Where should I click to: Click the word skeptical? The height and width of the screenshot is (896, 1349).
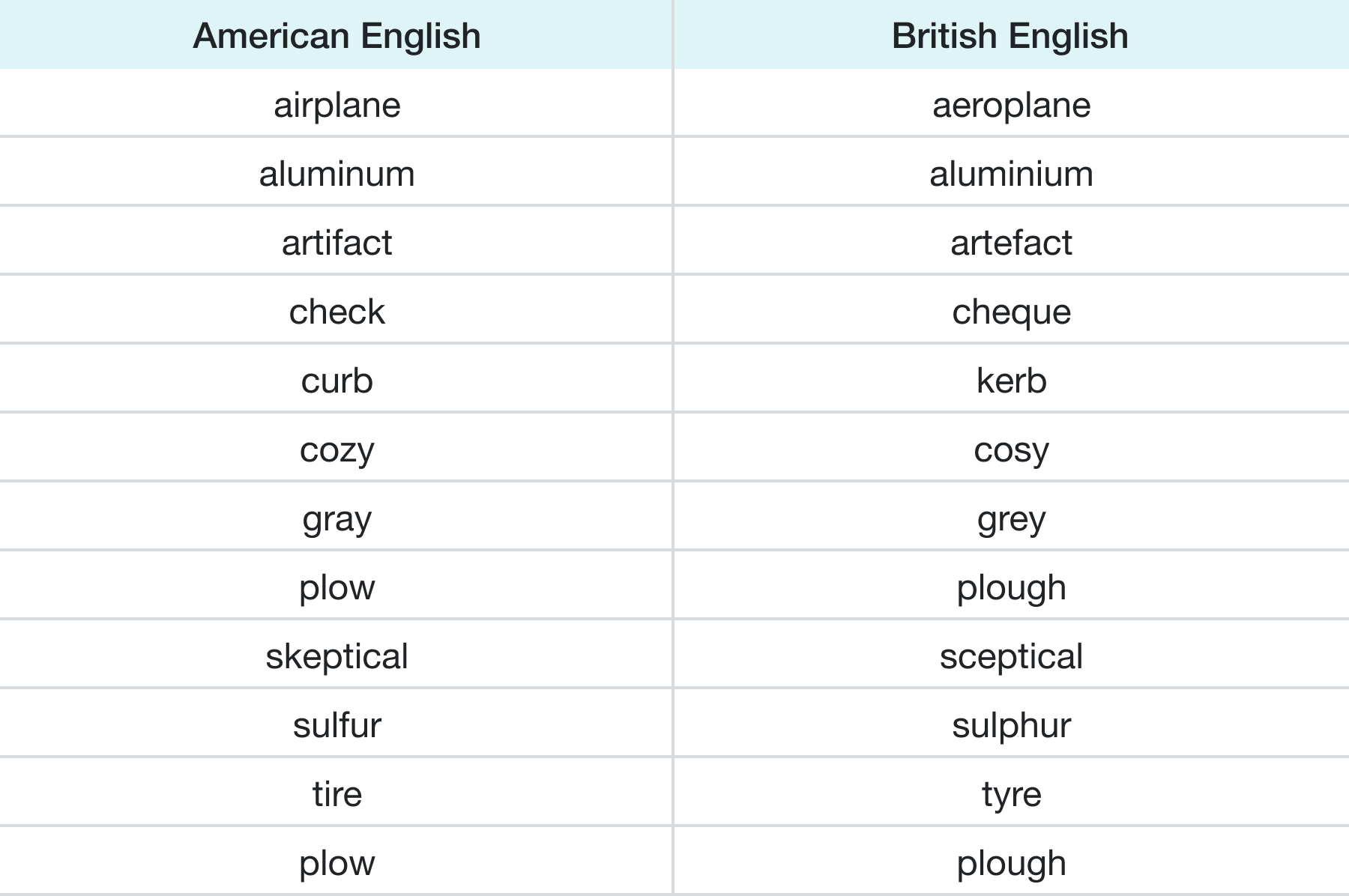point(337,656)
